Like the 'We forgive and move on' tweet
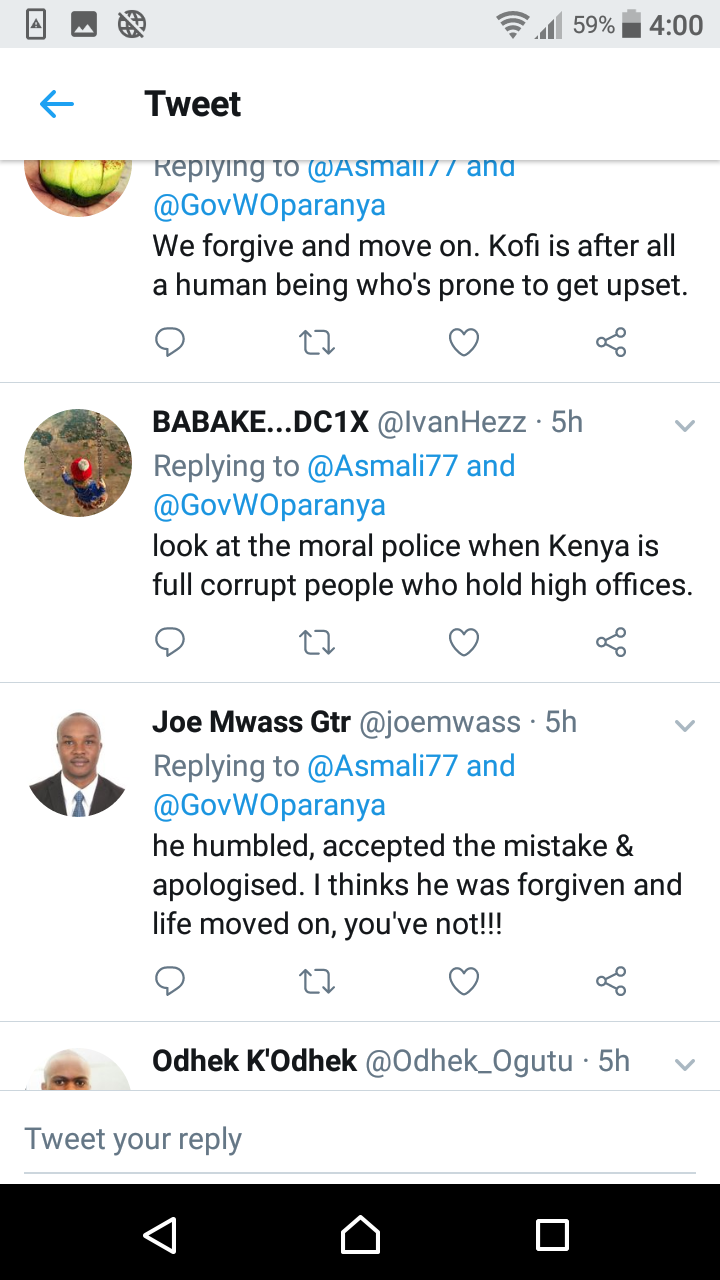The width and height of the screenshot is (720, 1280). coord(464,343)
